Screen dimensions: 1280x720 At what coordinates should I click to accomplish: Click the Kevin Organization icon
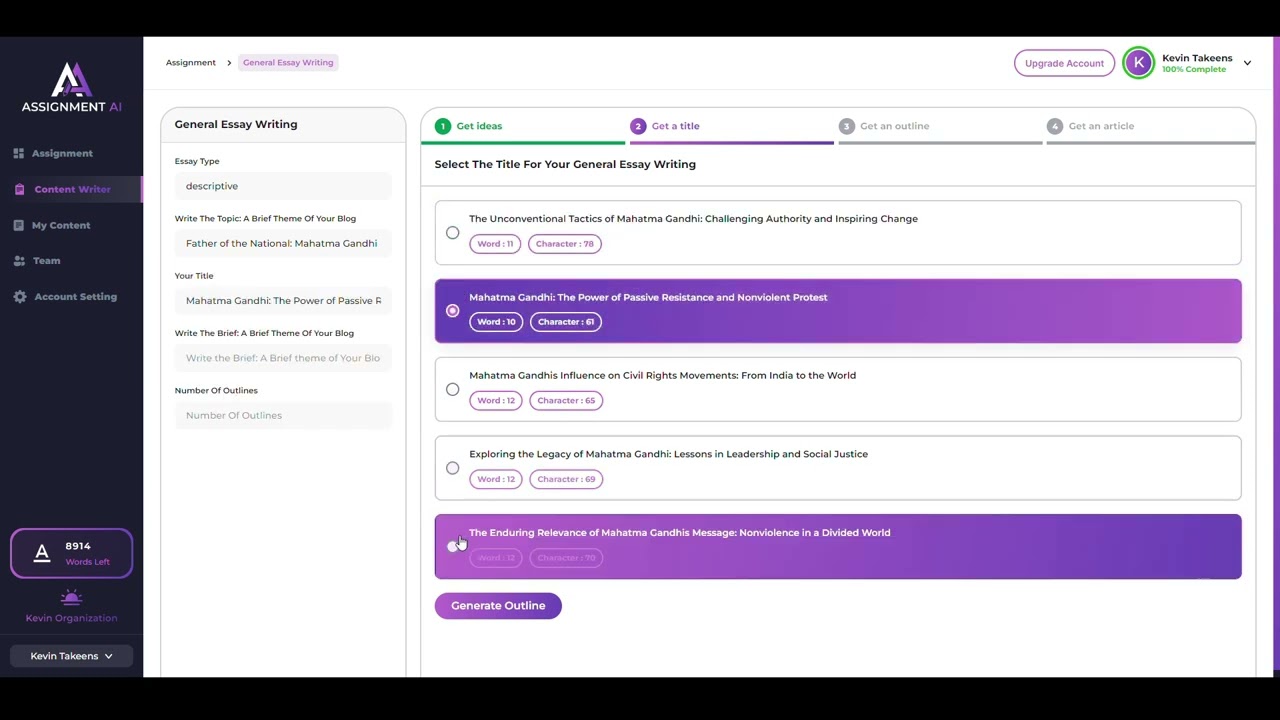71,597
